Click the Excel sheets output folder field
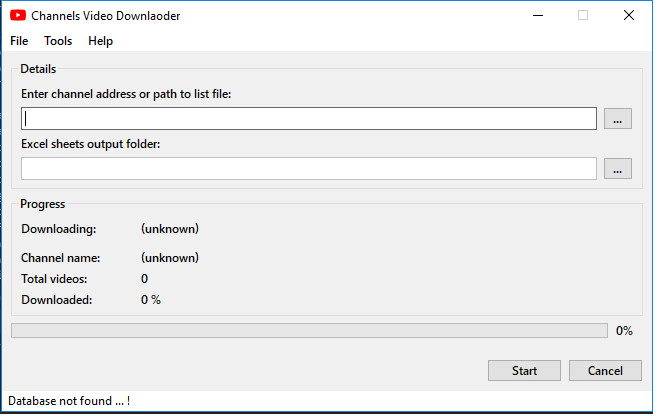 tap(309, 168)
